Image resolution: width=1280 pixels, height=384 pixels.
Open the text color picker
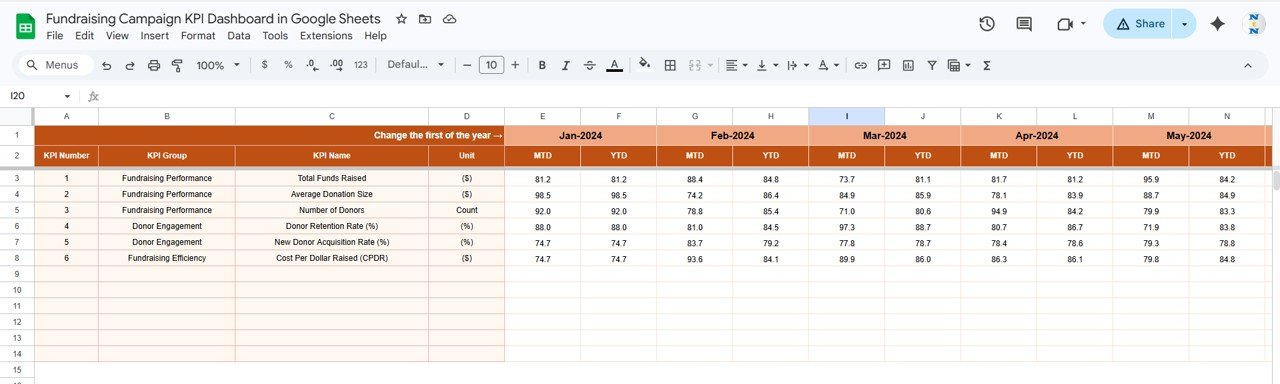[614, 65]
